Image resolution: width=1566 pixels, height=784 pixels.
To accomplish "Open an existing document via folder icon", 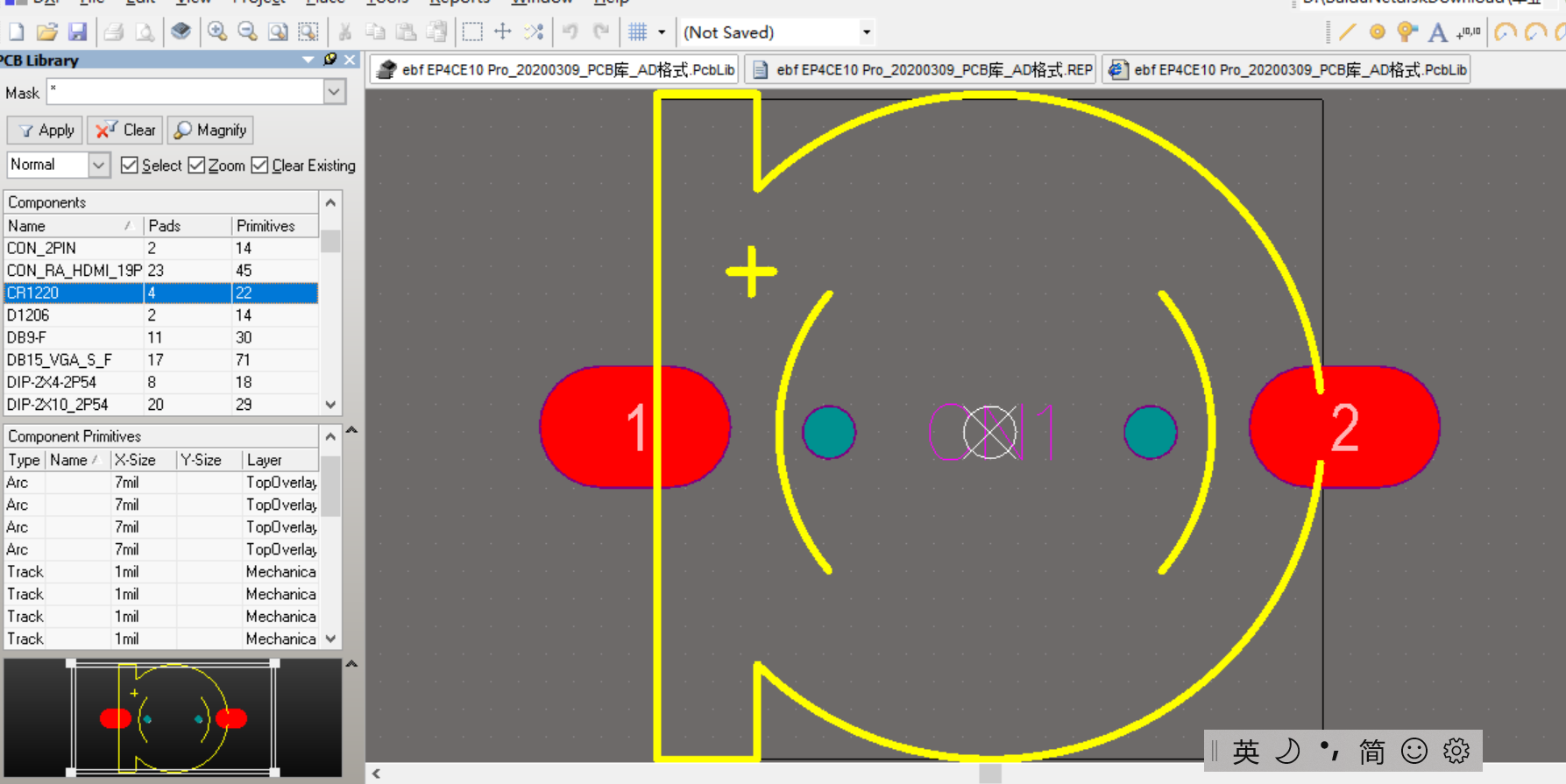I will pyautogui.click(x=46, y=32).
